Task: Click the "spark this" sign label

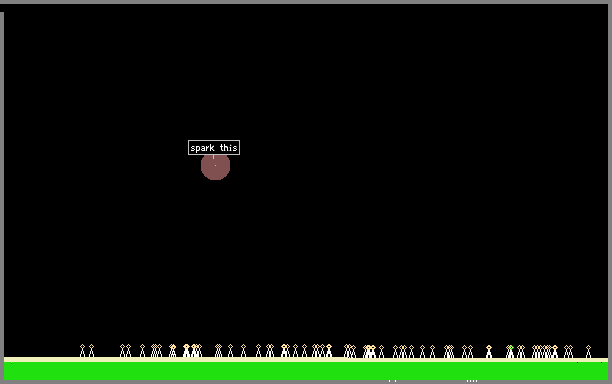Action: [x=214, y=148]
